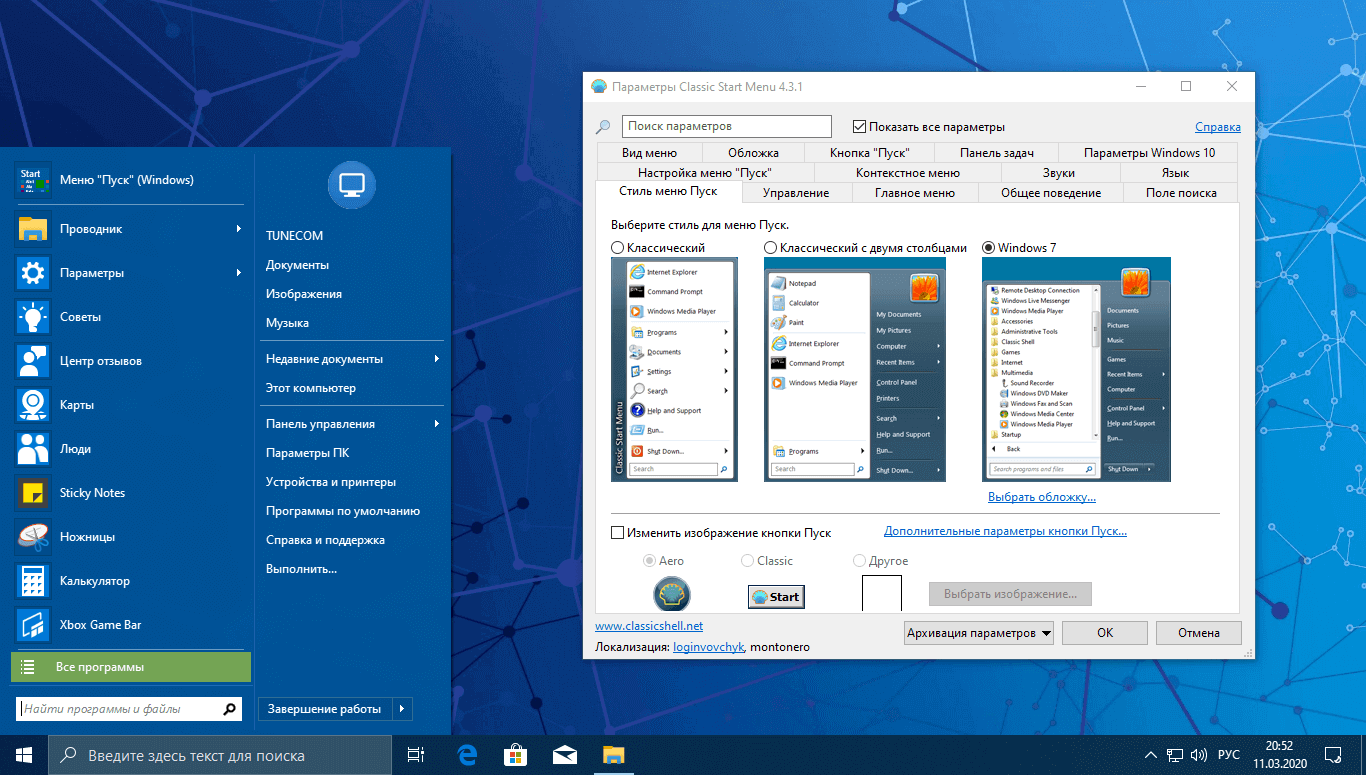Viewport: 1366px width, 775px height.
Task: Click network icon in system tray
Action: [x=1175, y=755]
